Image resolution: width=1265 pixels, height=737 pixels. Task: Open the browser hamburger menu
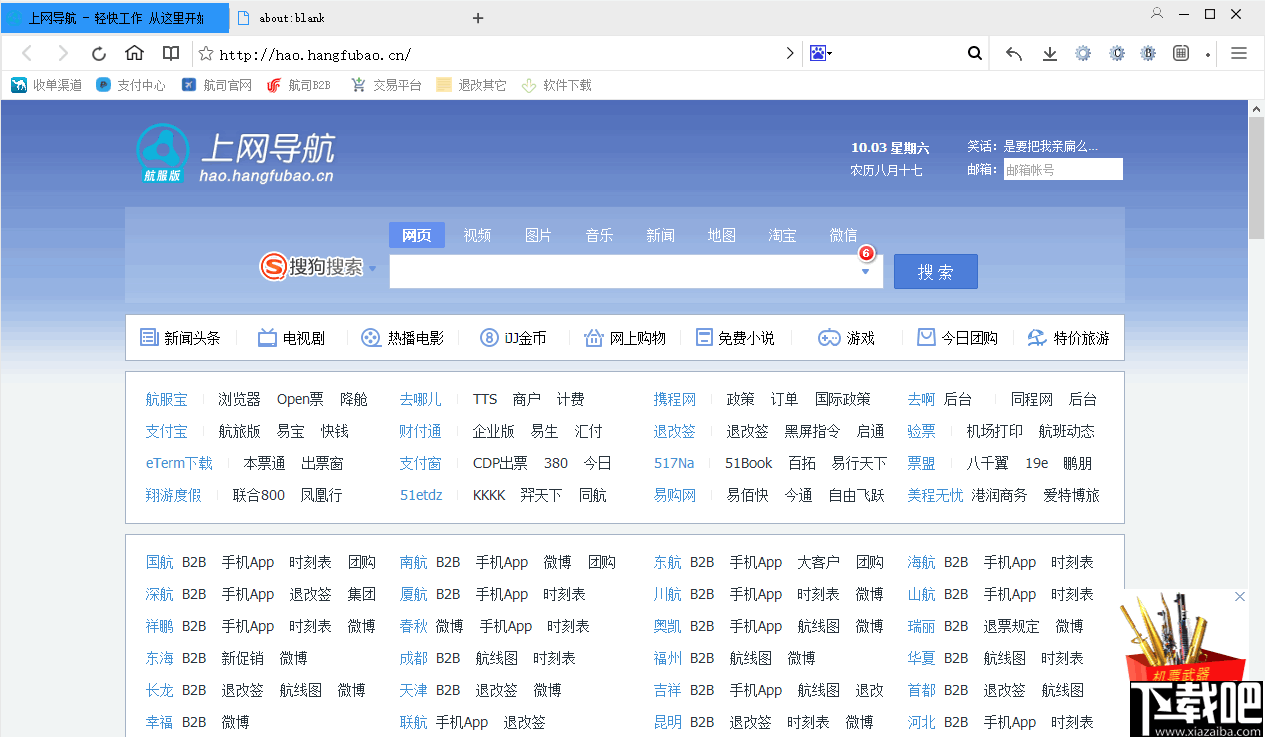click(1238, 54)
